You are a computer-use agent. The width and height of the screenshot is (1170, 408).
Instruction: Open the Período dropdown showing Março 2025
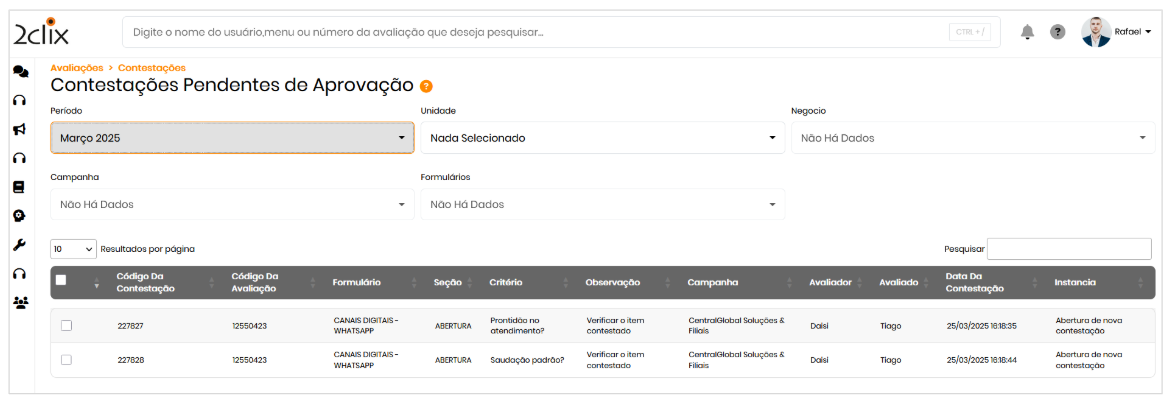pos(232,138)
